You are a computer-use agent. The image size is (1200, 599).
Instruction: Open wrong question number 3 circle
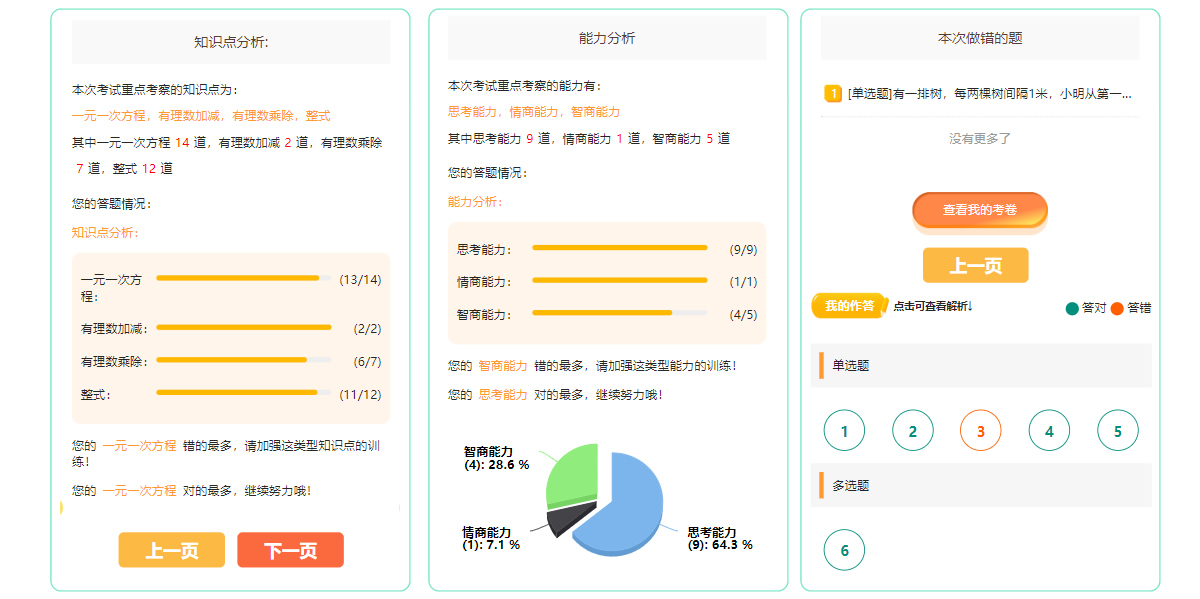coord(980,431)
